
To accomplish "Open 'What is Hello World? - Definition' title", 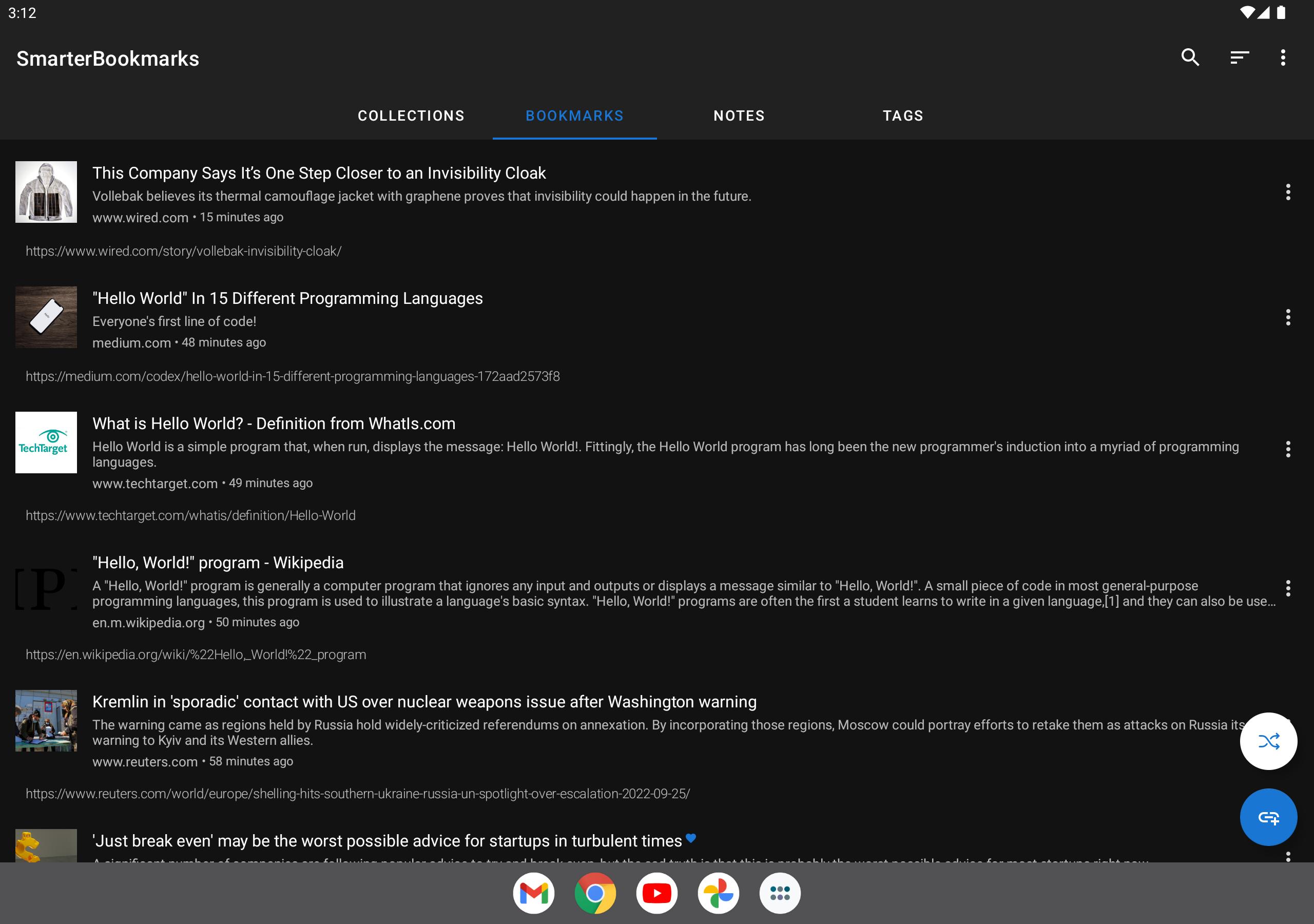I will 274,423.
